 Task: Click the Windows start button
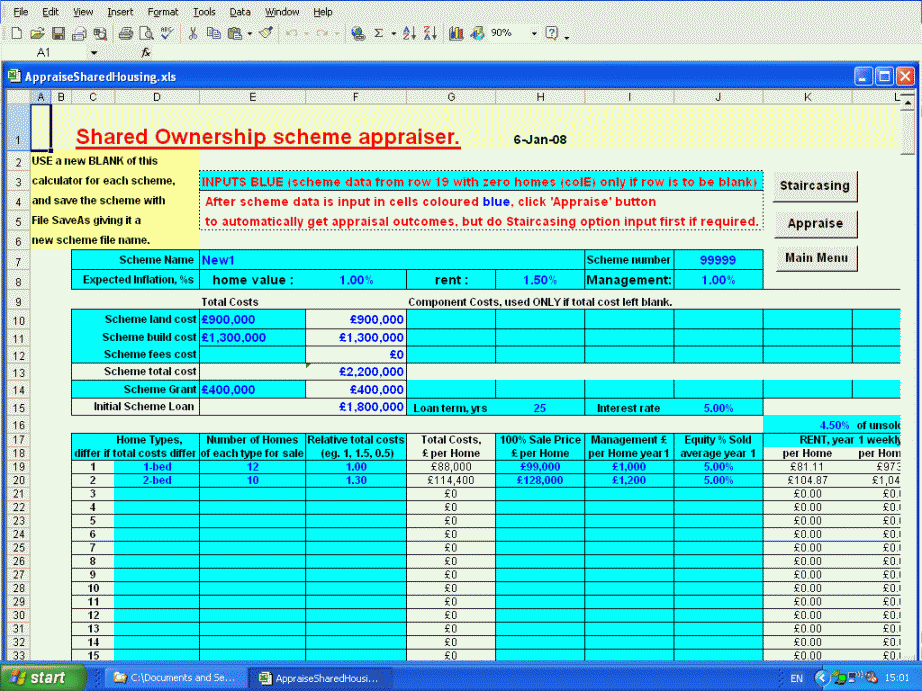click(42, 677)
